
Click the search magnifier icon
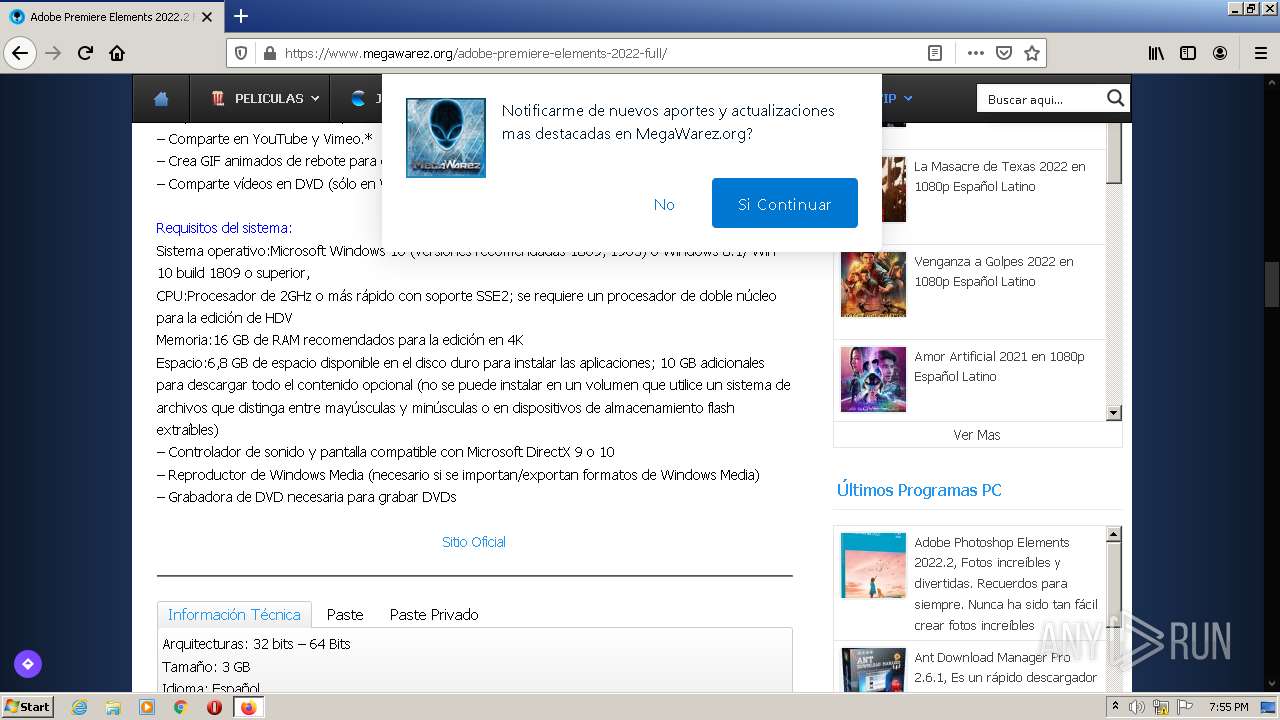(x=1115, y=98)
